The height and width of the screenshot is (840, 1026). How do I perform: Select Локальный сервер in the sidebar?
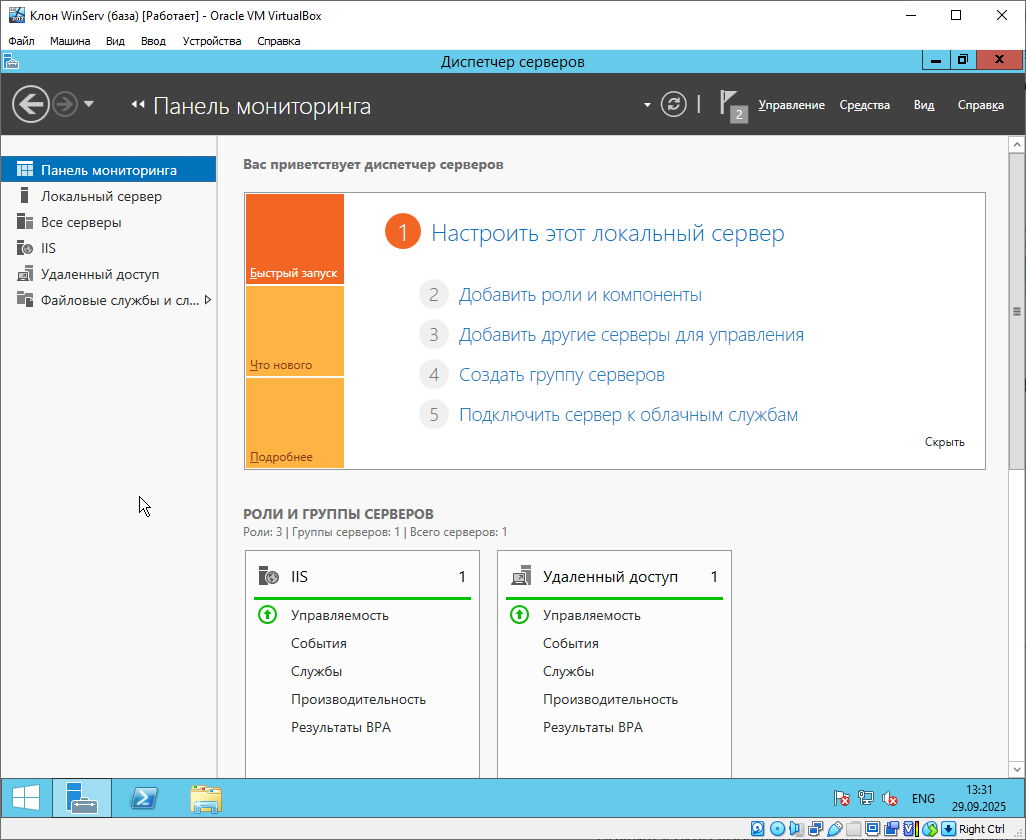(108, 196)
